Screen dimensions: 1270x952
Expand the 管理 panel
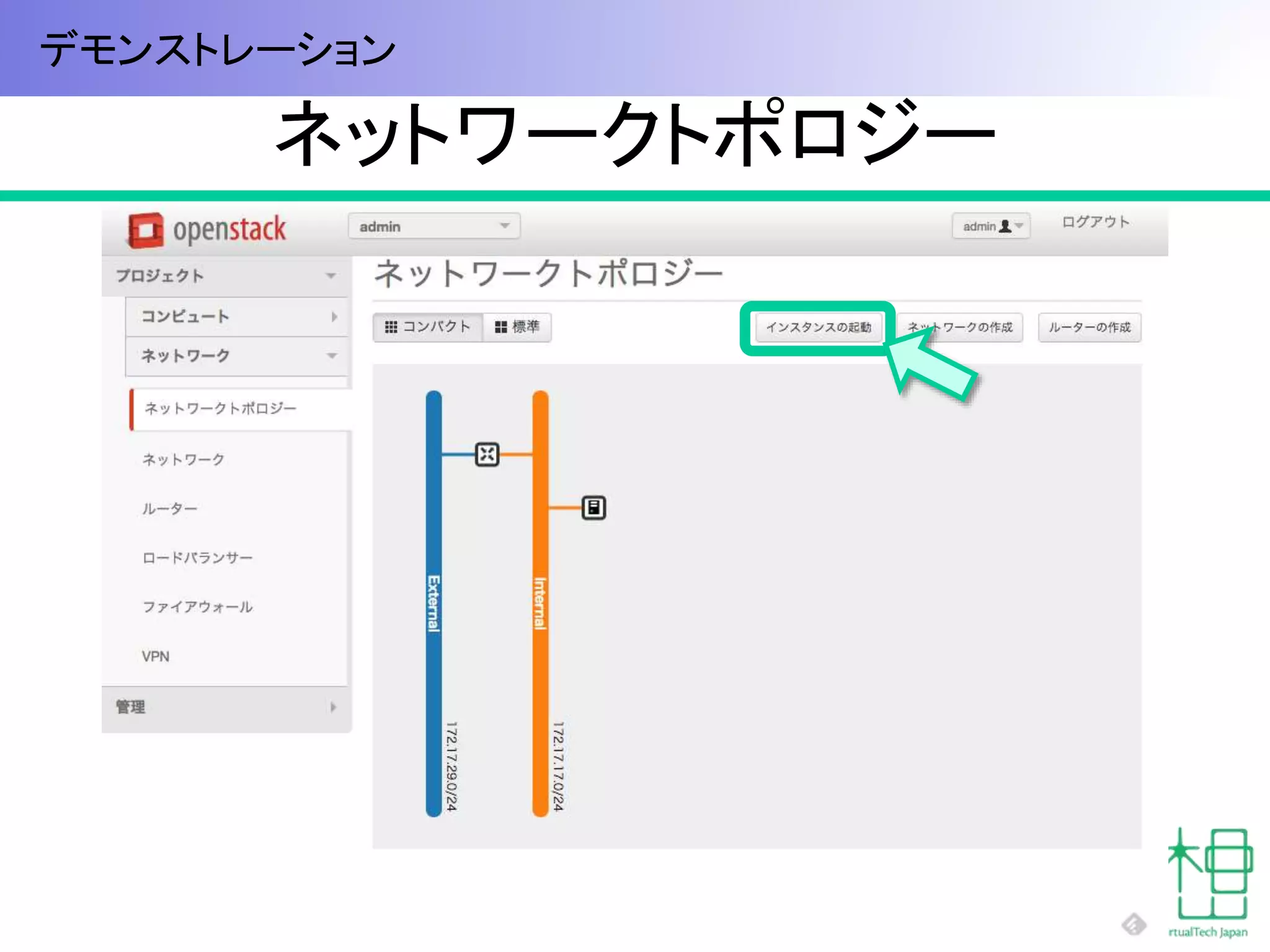(226, 707)
